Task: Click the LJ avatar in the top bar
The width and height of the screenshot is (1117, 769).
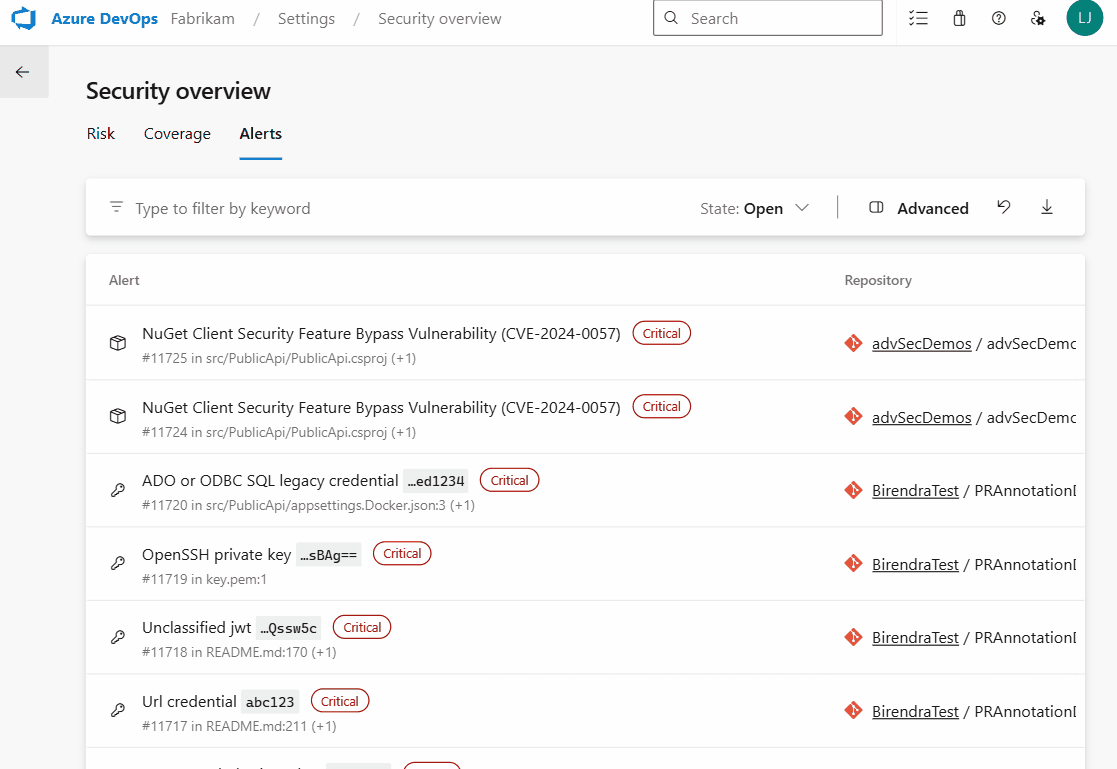Action: point(1085,17)
